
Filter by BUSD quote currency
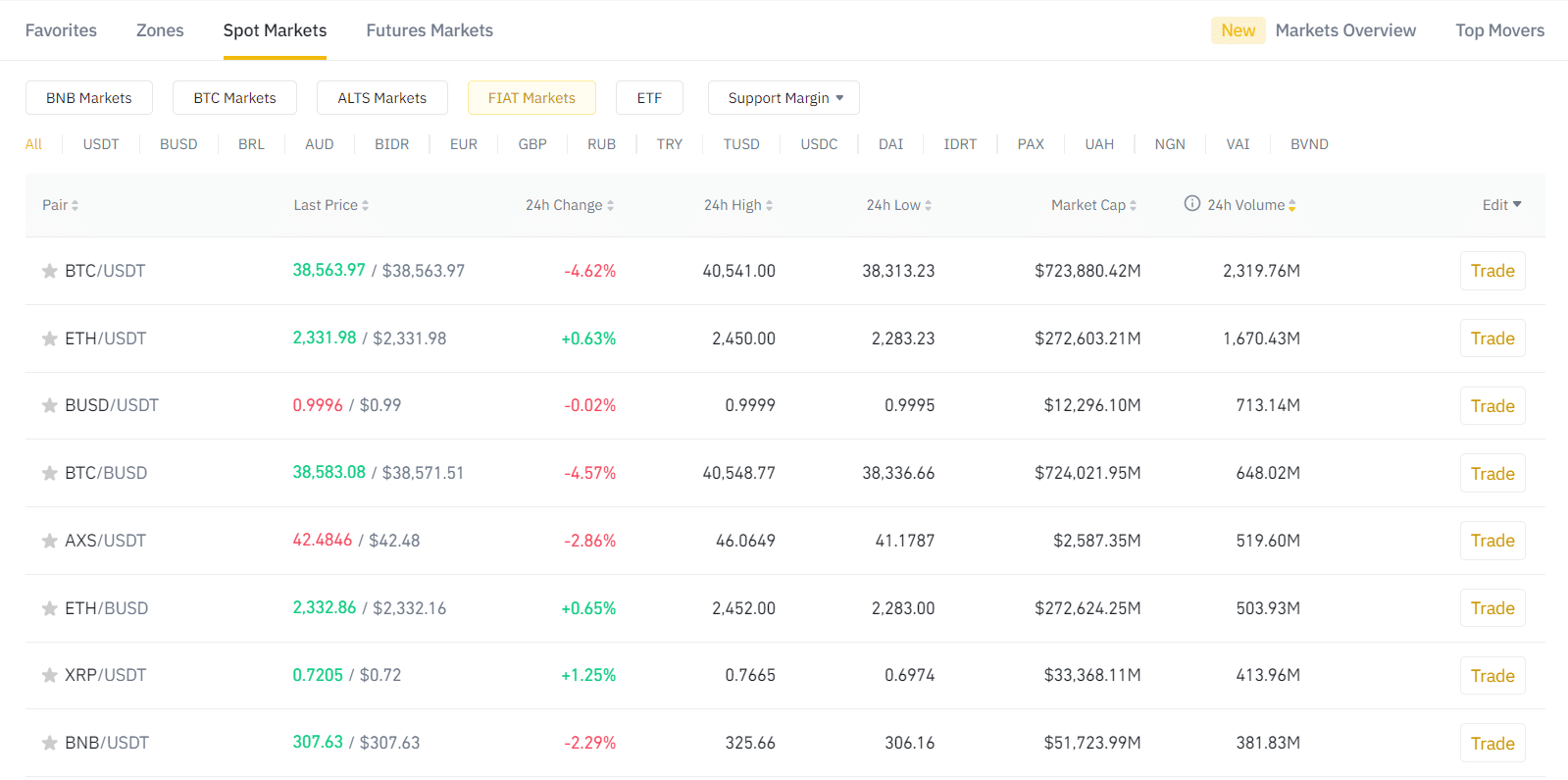(178, 144)
